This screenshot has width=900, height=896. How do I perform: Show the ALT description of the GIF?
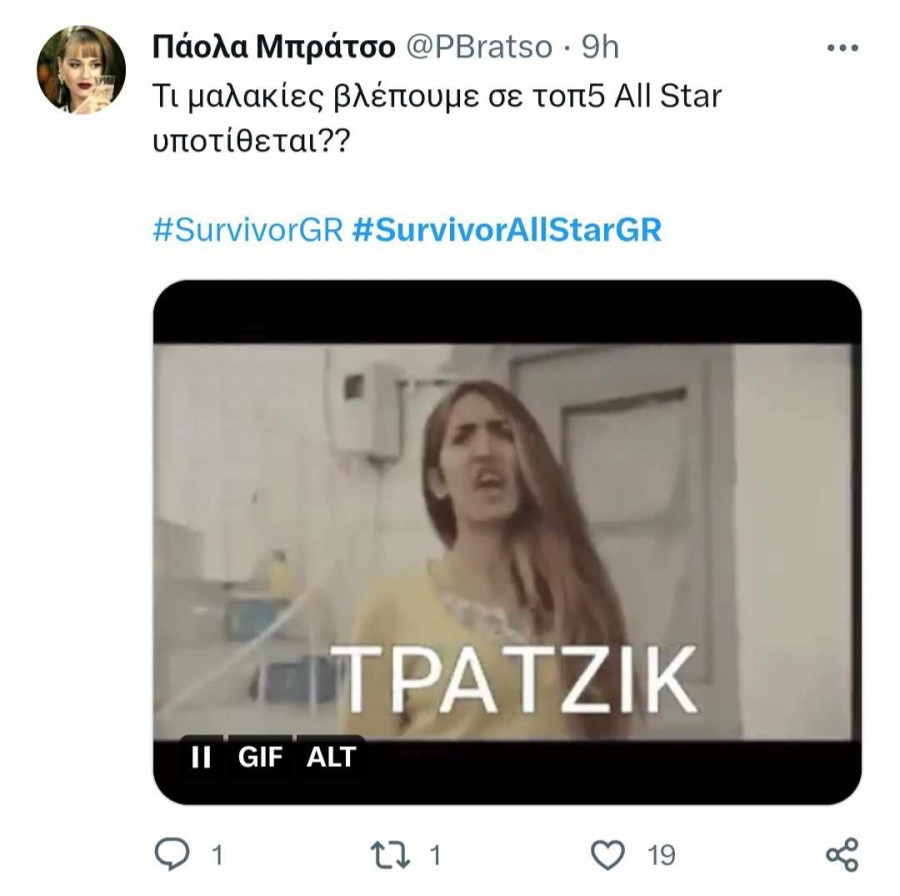(331, 757)
